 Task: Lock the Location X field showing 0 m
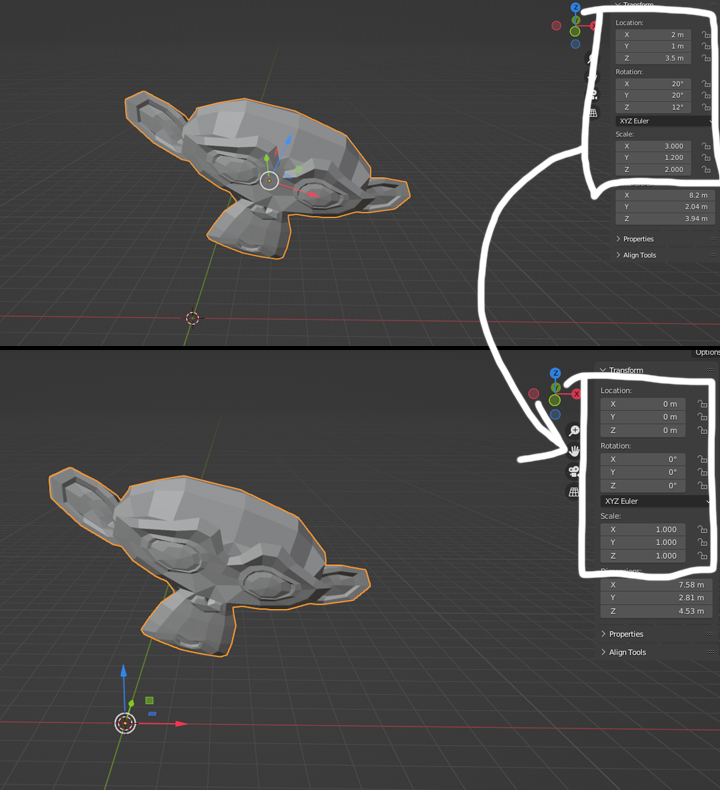click(x=702, y=404)
